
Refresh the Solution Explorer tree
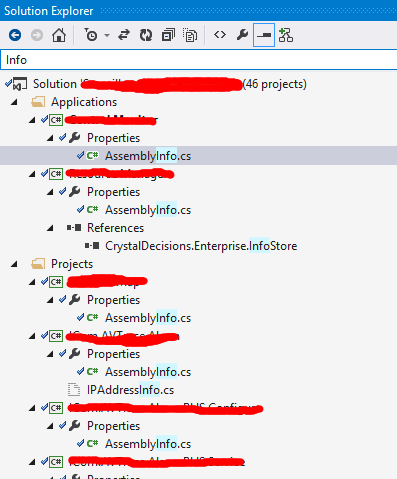(x=146, y=35)
